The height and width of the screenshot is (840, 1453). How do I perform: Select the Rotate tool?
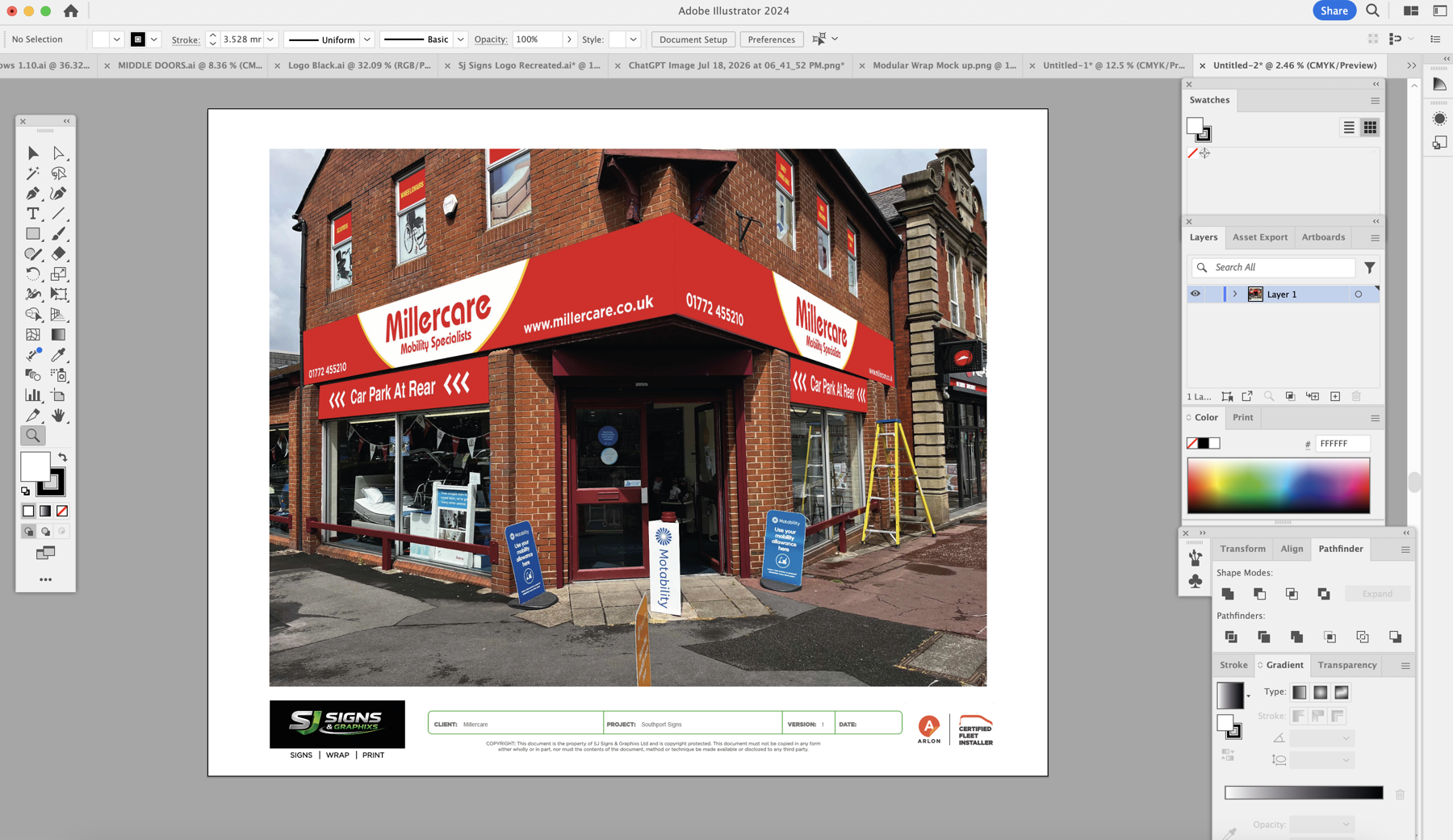(33, 274)
